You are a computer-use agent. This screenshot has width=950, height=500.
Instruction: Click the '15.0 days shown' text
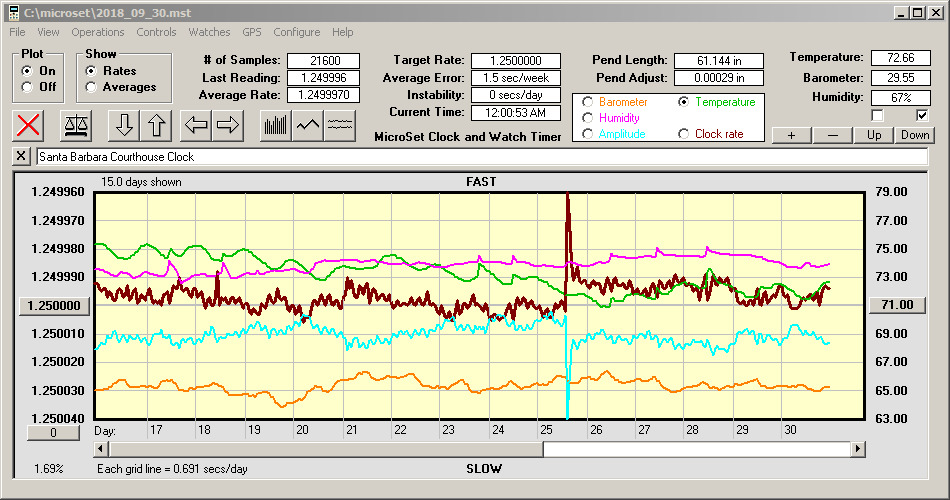point(141,182)
